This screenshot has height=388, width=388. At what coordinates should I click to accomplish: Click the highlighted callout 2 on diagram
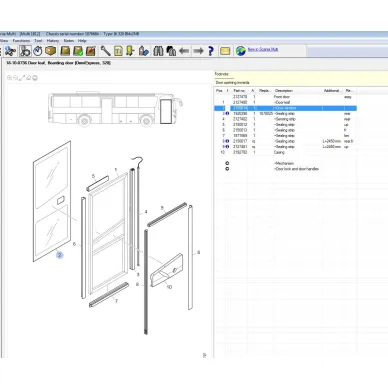[x=59, y=255]
